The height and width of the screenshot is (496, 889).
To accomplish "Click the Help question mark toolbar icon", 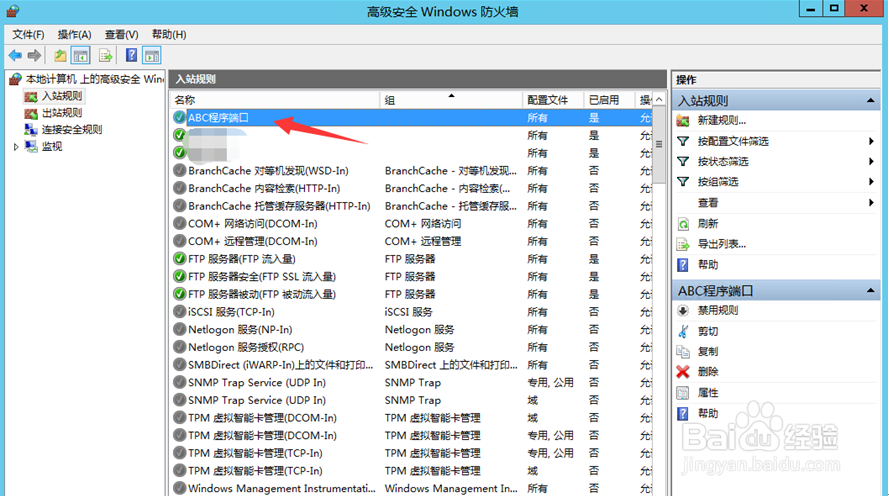I will 132,56.
